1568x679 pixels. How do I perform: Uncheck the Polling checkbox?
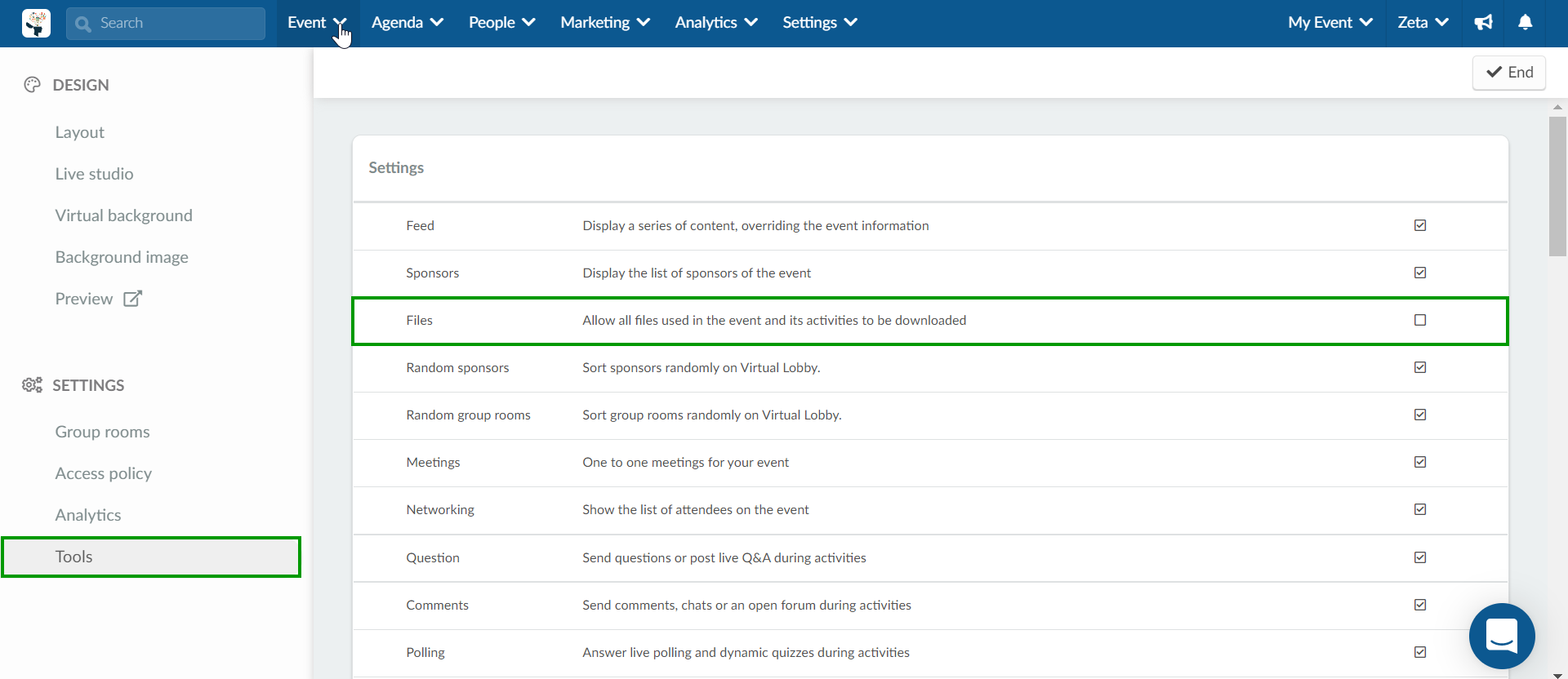tap(1420, 652)
